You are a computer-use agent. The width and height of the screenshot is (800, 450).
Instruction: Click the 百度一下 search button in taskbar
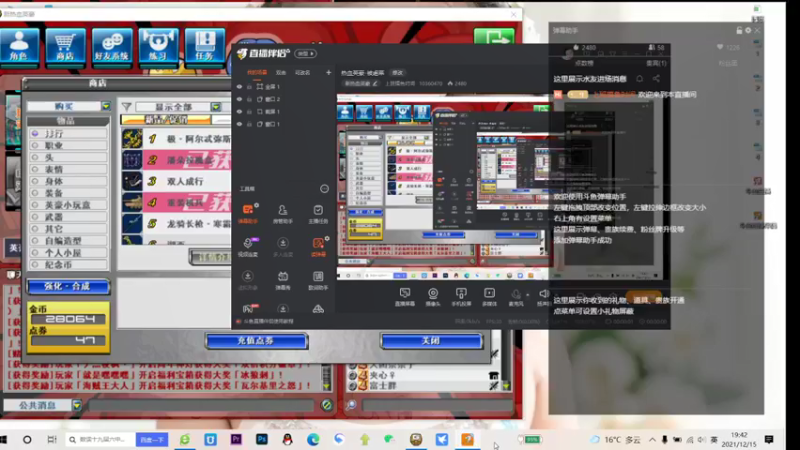pos(152,439)
